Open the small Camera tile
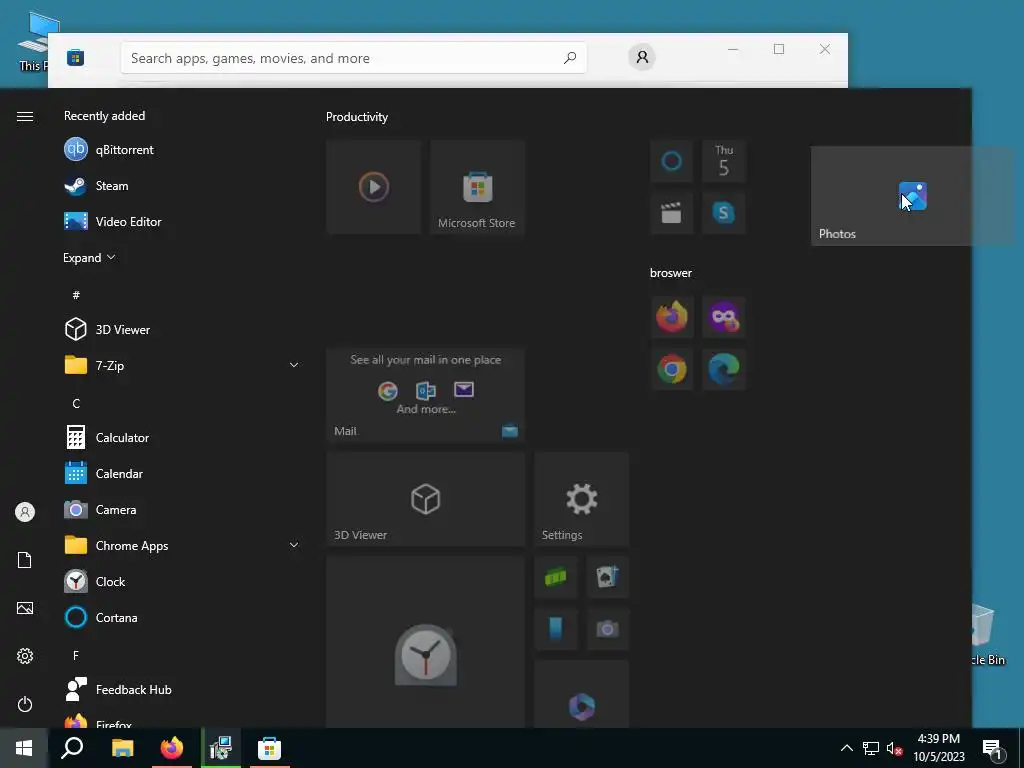 tap(608, 629)
